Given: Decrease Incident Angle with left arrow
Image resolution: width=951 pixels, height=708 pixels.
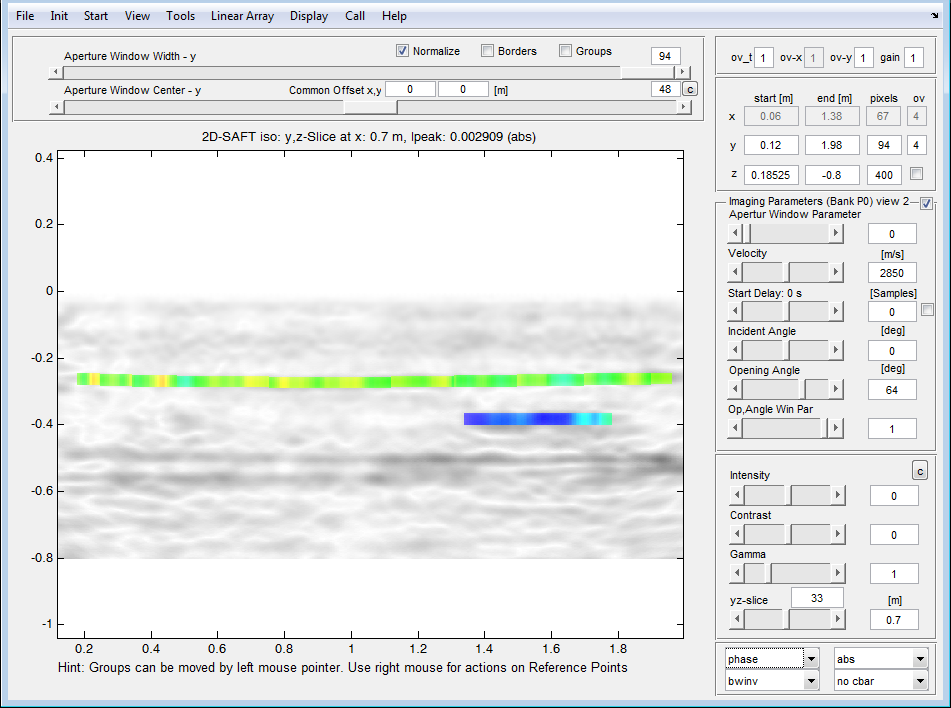Looking at the screenshot, I should pyautogui.click(x=735, y=350).
